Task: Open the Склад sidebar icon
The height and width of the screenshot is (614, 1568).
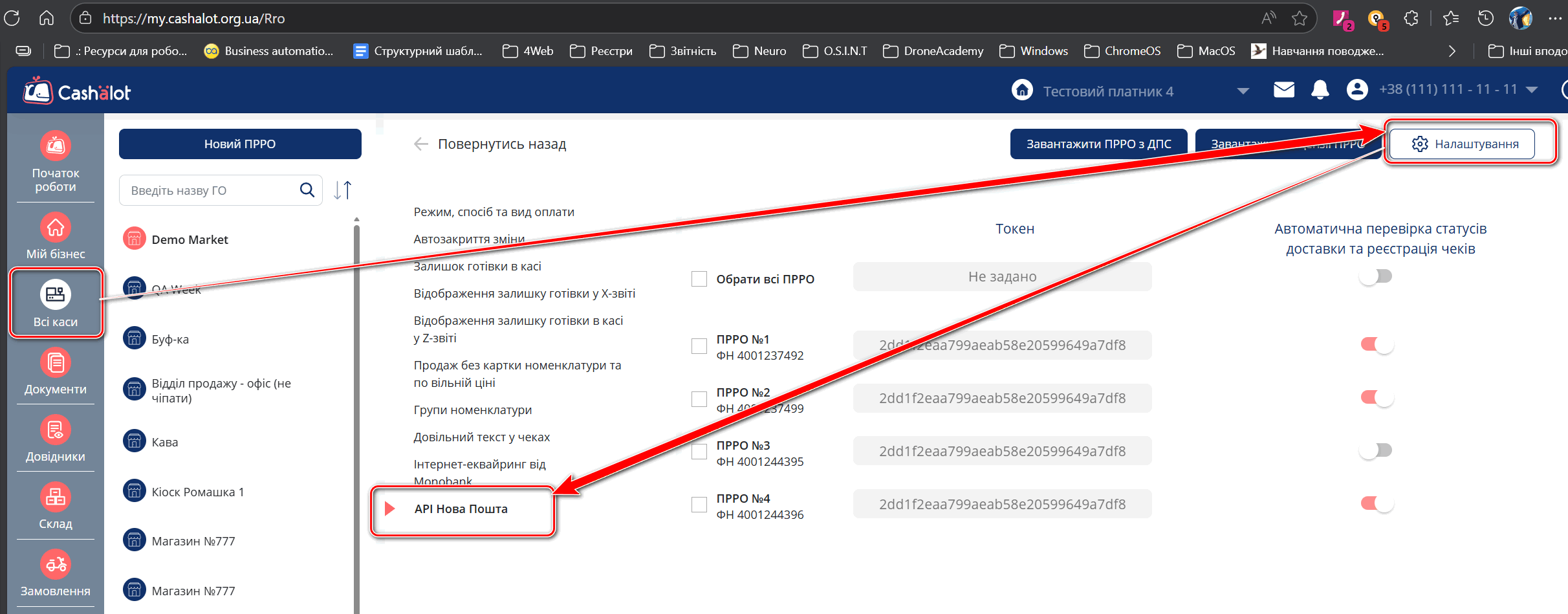Action: pyautogui.click(x=56, y=498)
